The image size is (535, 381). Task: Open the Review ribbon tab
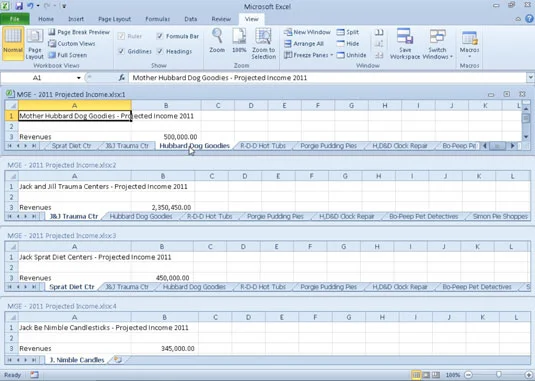221,19
